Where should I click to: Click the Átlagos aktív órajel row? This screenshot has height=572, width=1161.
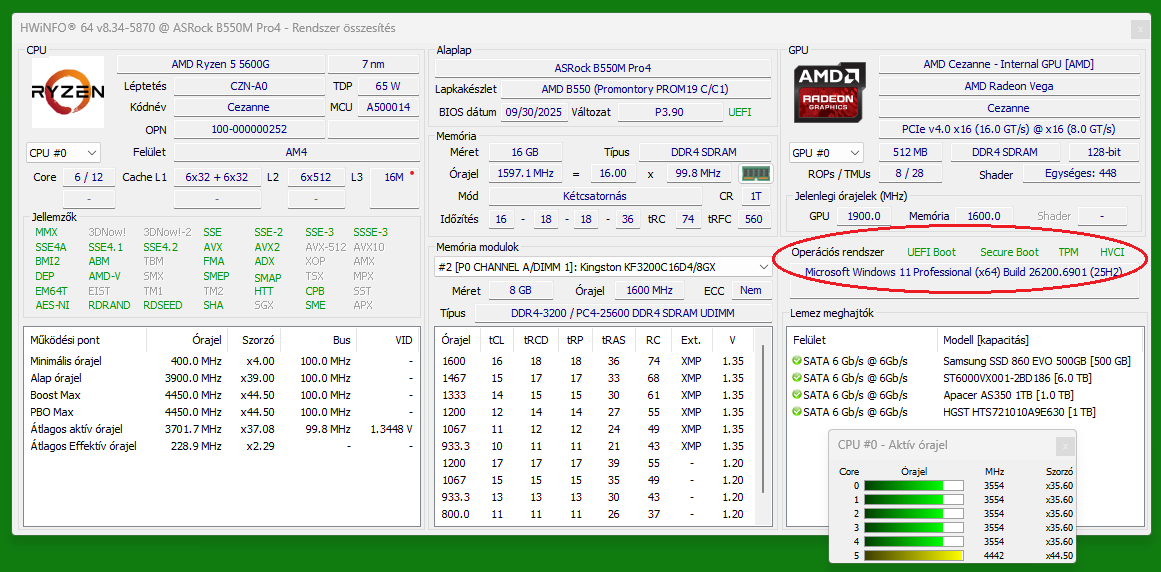[221, 429]
